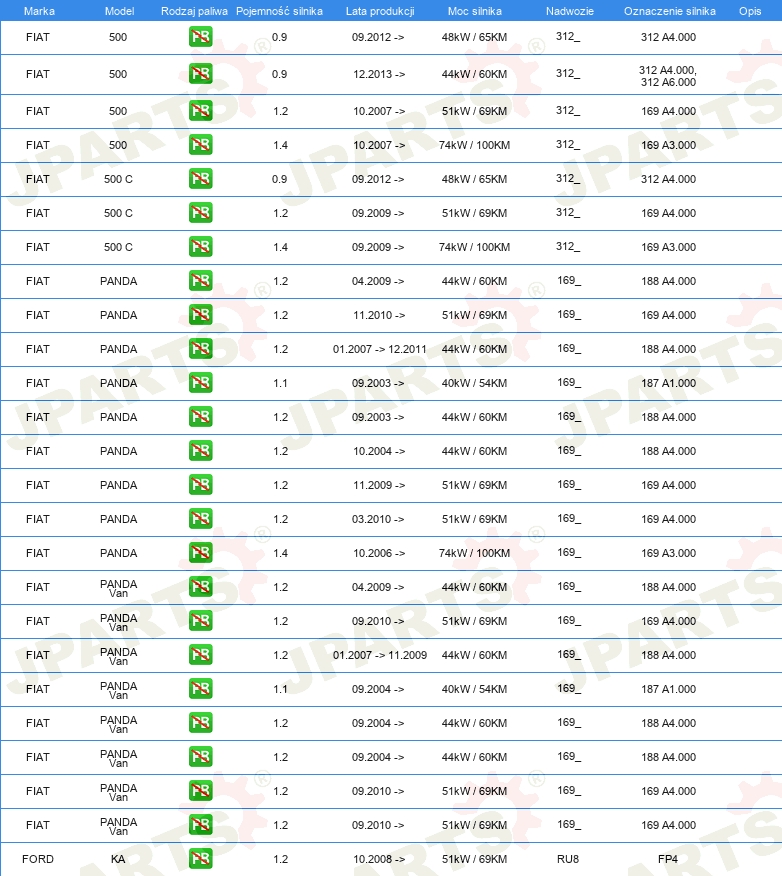
Task: Select the '10.2006 ->' production date cell
Action: click(x=379, y=553)
